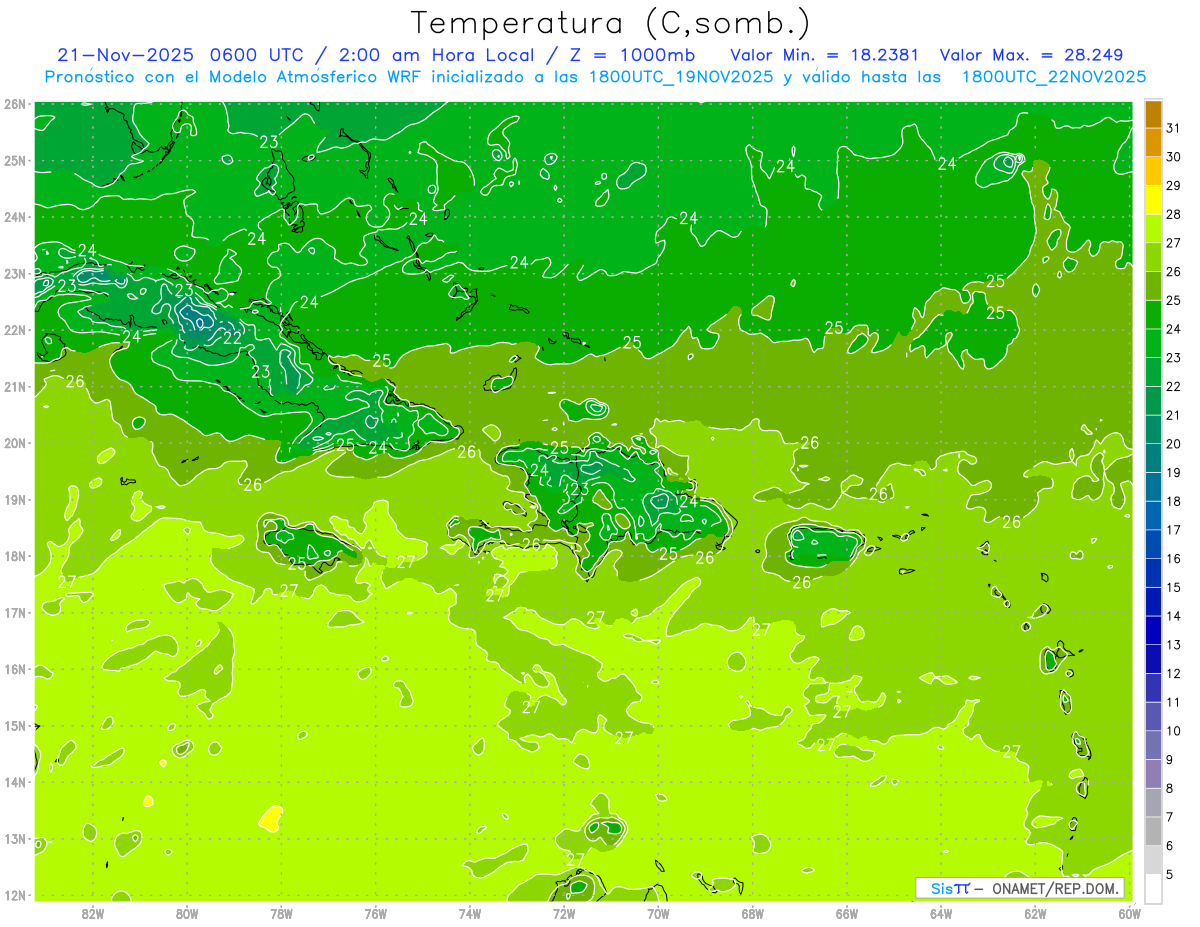Click the 22N latitude axis label
This screenshot has height=927, width=1200.
[15, 330]
